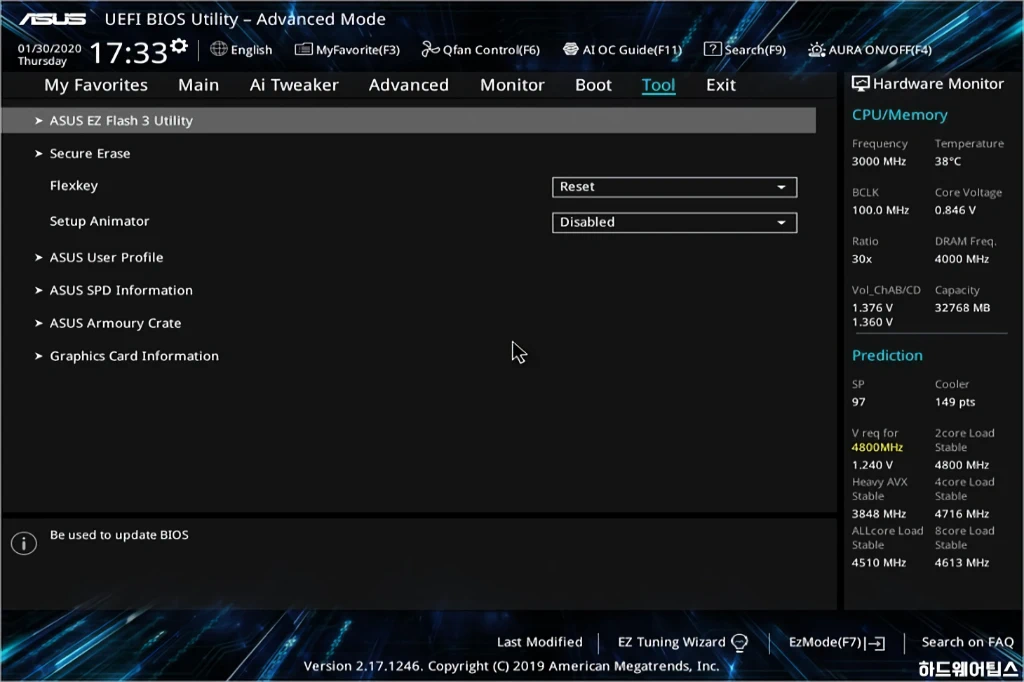1024x682 pixels.
Task: Expand ASUS Armoury Crate
Action: [116, 323]
